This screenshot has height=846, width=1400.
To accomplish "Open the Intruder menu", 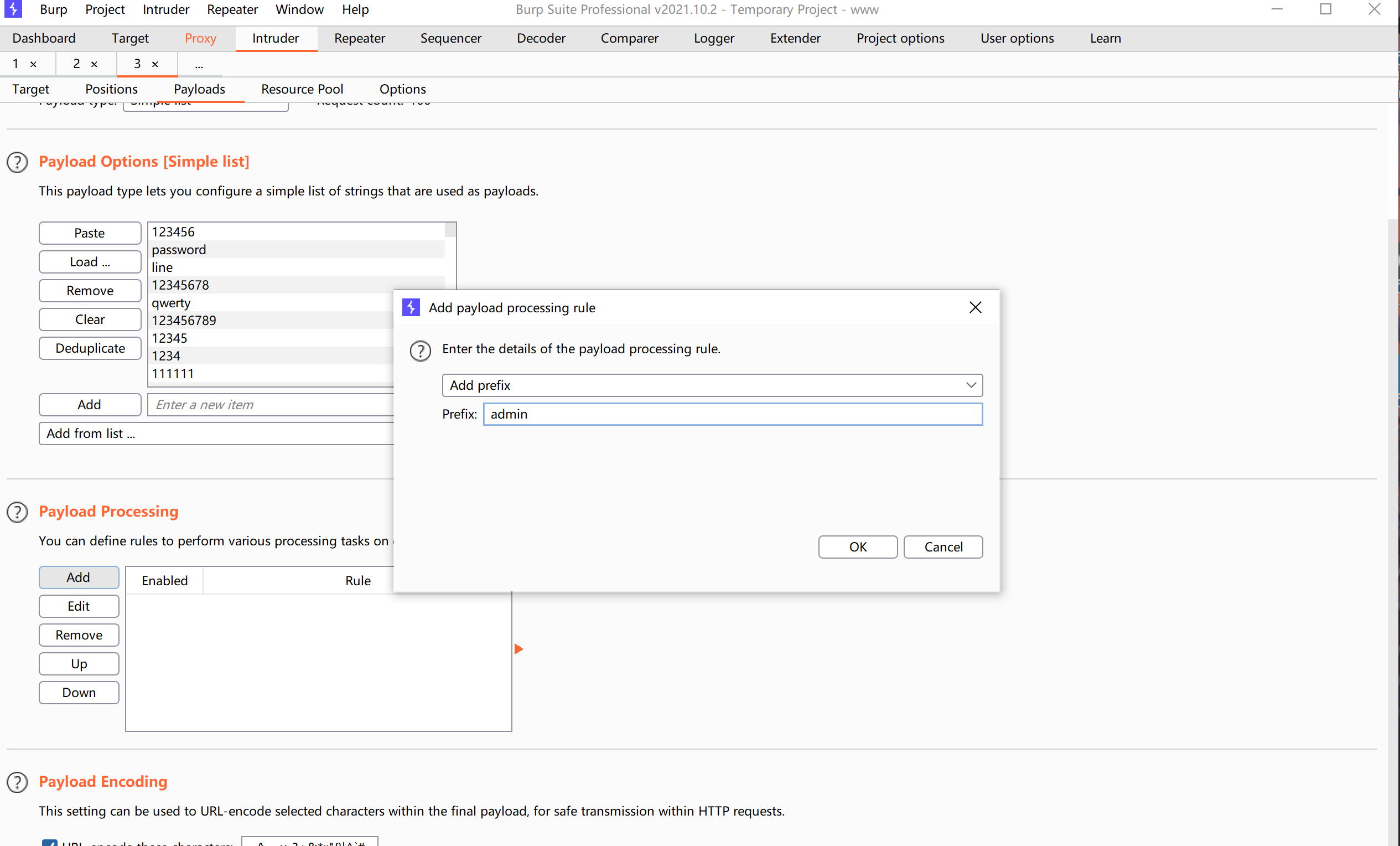I will tap(166, 9).
